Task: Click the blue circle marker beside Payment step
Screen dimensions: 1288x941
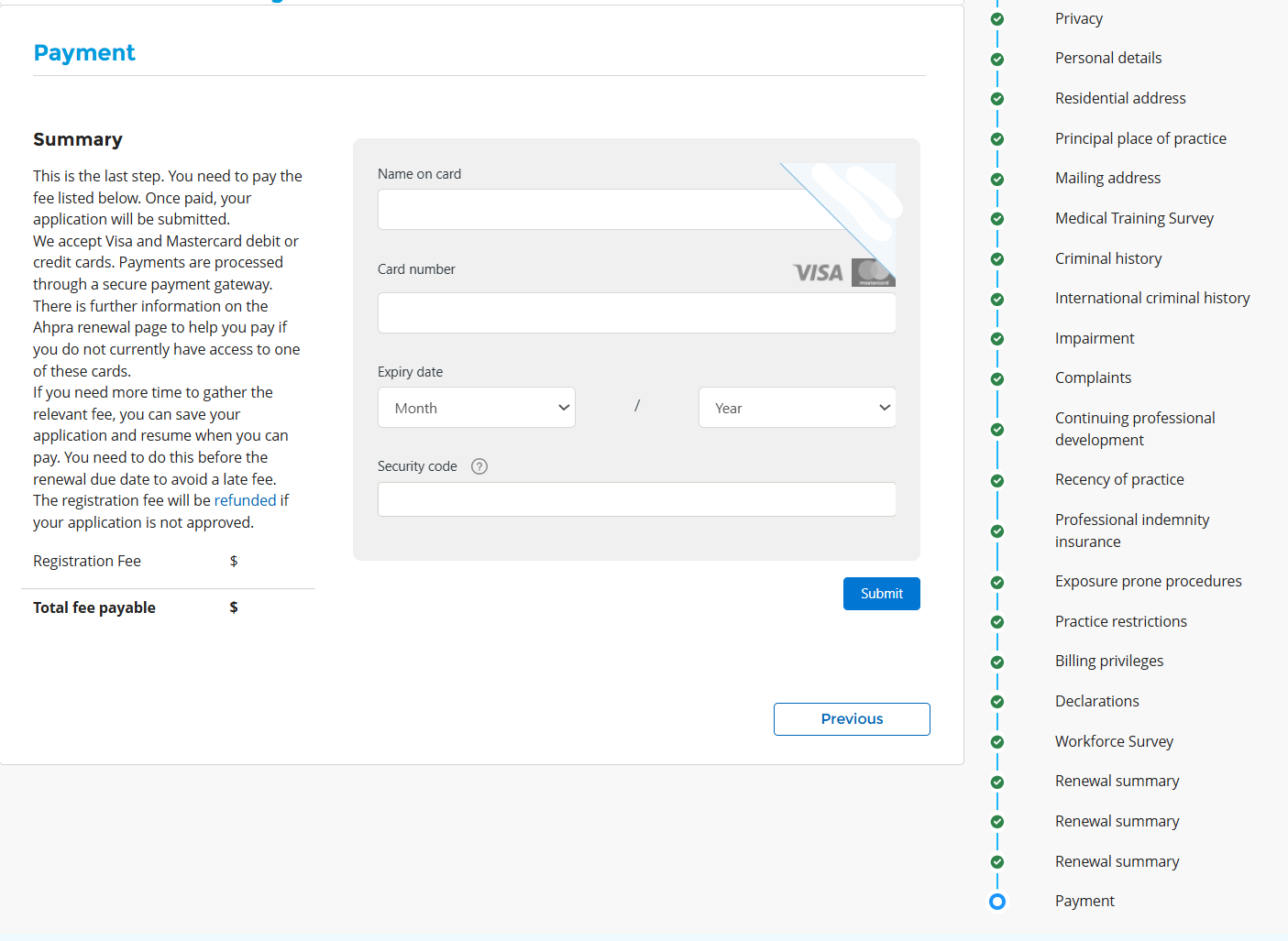Action: click(997, 902)
